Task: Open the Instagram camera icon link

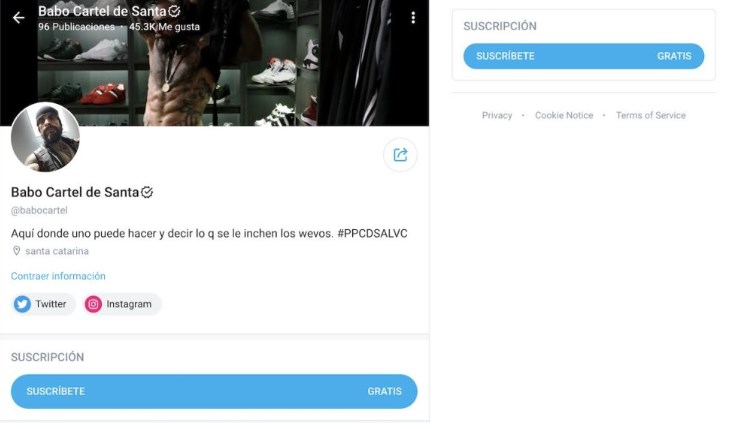Action: pos(93,304)
